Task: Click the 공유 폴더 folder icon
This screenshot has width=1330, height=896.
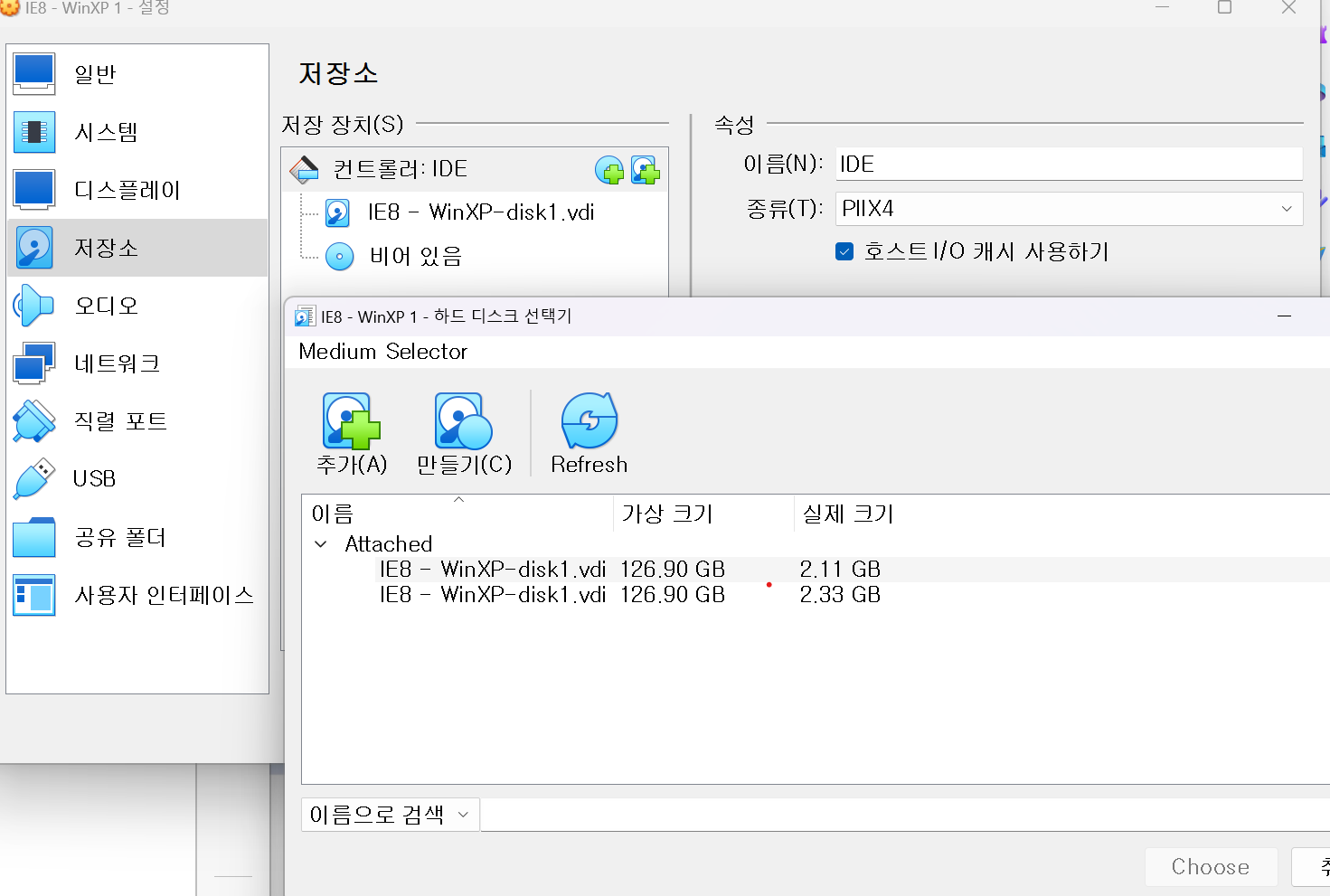Action: click(x=34, y=537)
